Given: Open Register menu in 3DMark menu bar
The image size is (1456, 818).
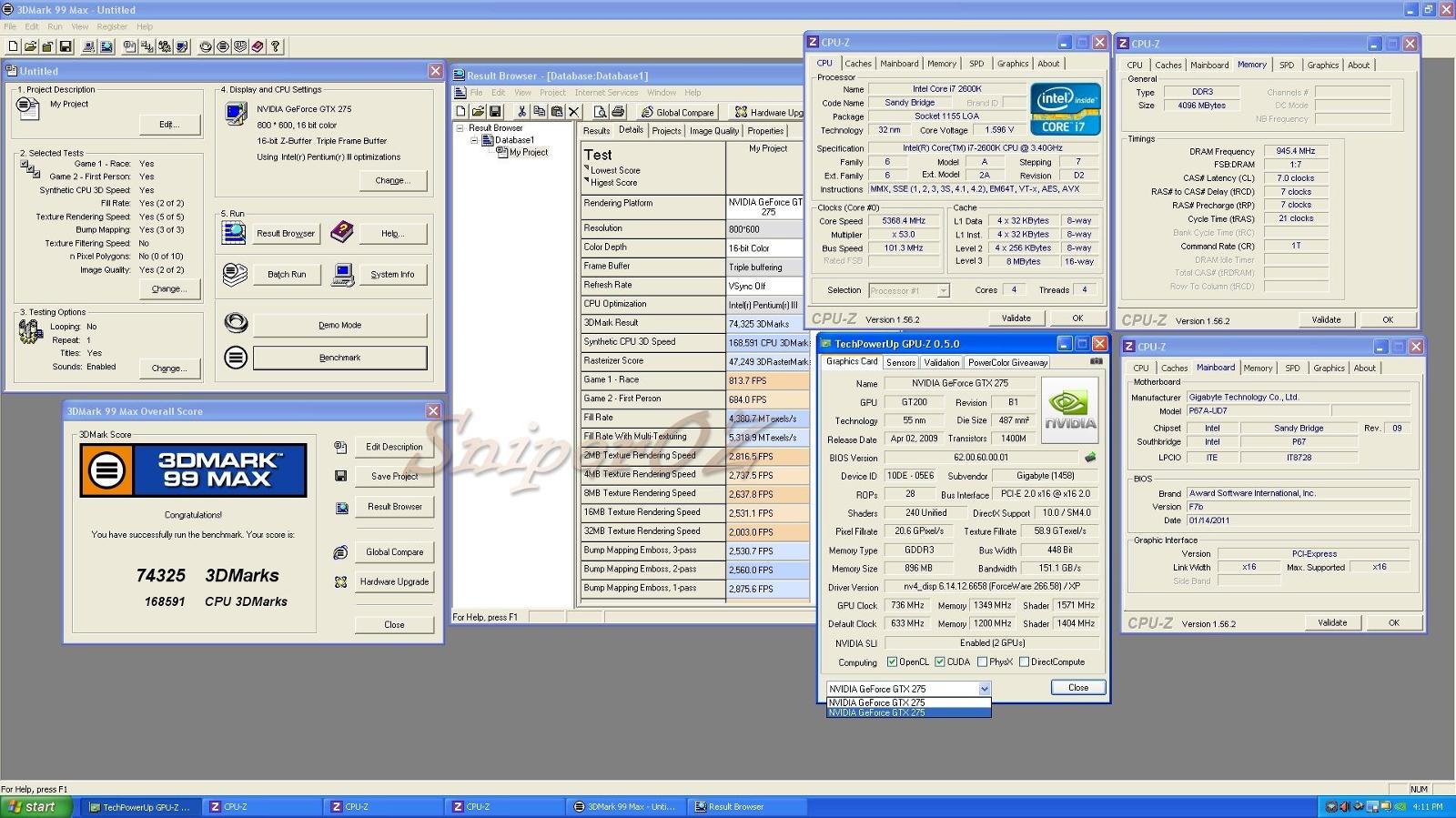Looking at the screenshot, I should pyautogui.click(x=113, y=26).
